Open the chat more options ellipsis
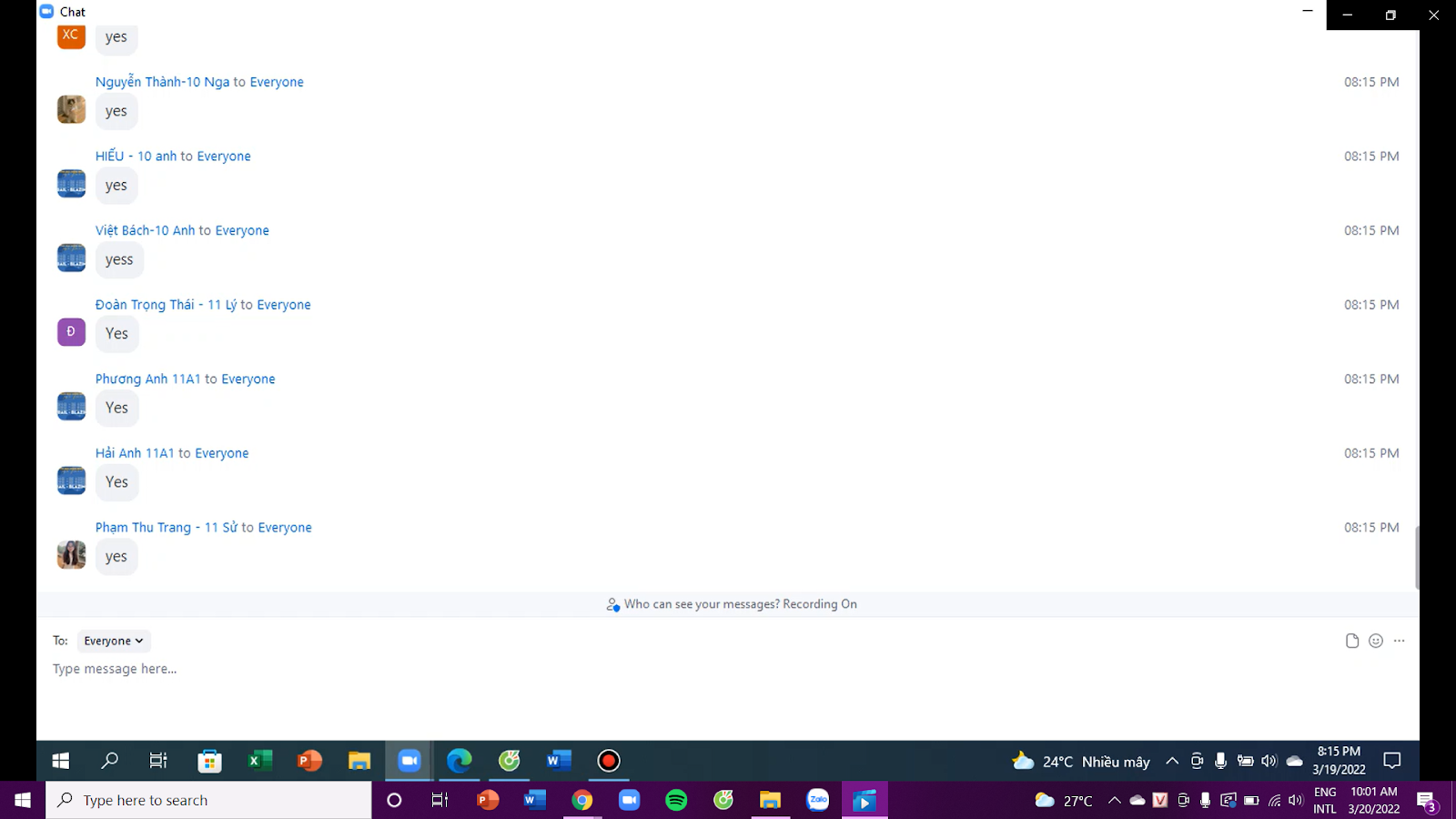The height and width of the screenshot is (819, 1456). (1400, 641)
